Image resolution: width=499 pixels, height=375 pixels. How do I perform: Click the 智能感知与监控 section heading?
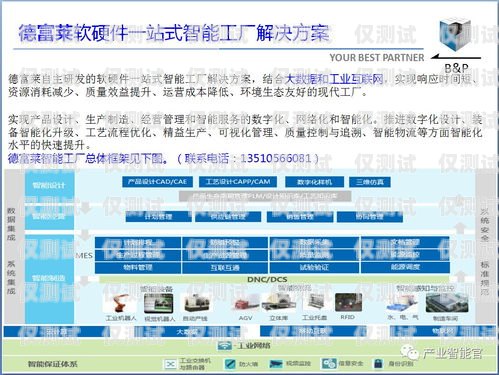tap(425, 288)
